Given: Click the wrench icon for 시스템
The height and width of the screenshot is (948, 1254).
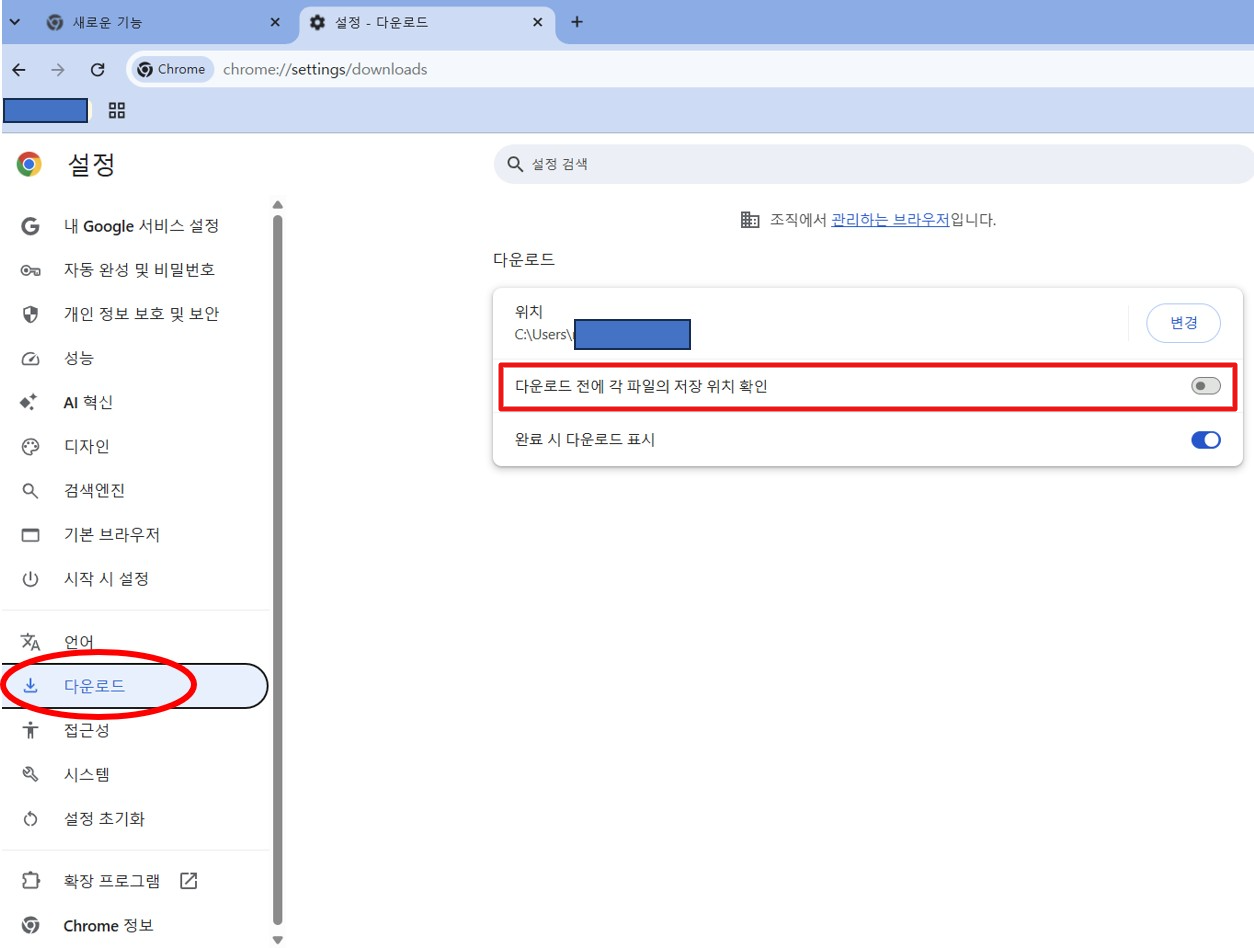Looking at the screenshot, I should click(x=30, y=774).
